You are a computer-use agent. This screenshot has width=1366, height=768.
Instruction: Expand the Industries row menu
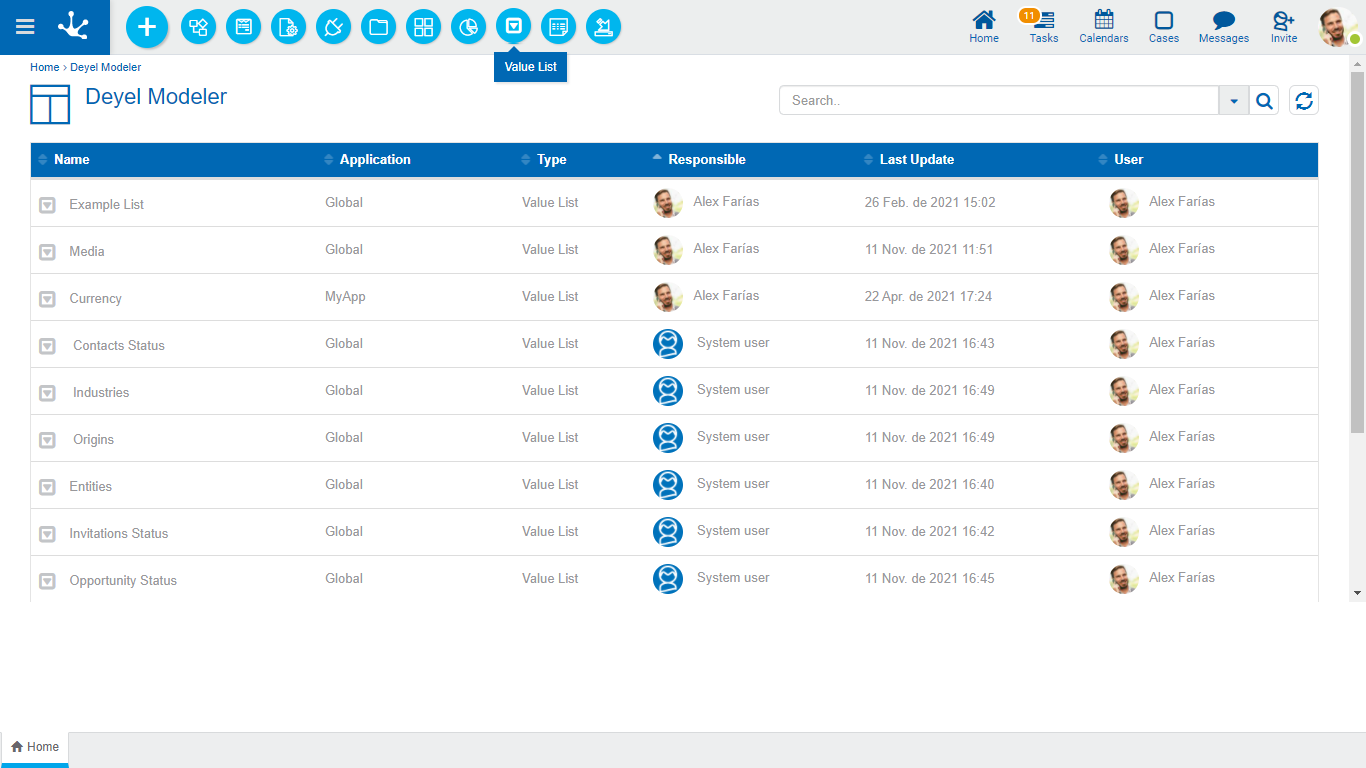click(x=47, y=393)
